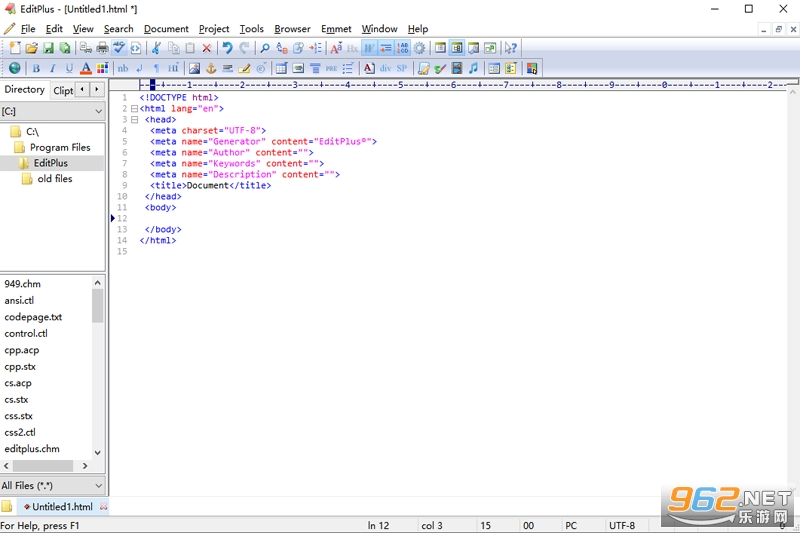Click the Go to Line icon

tap(315, 48)
